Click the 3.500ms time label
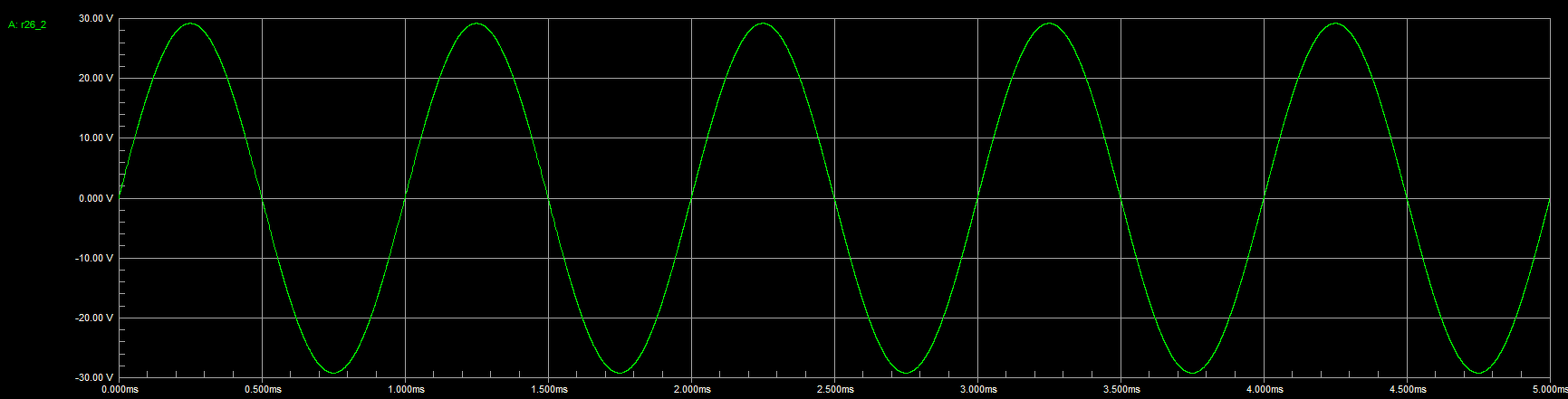This screenshot has width=1568, height=399. pyautogui.click(x=1121, y=390)
